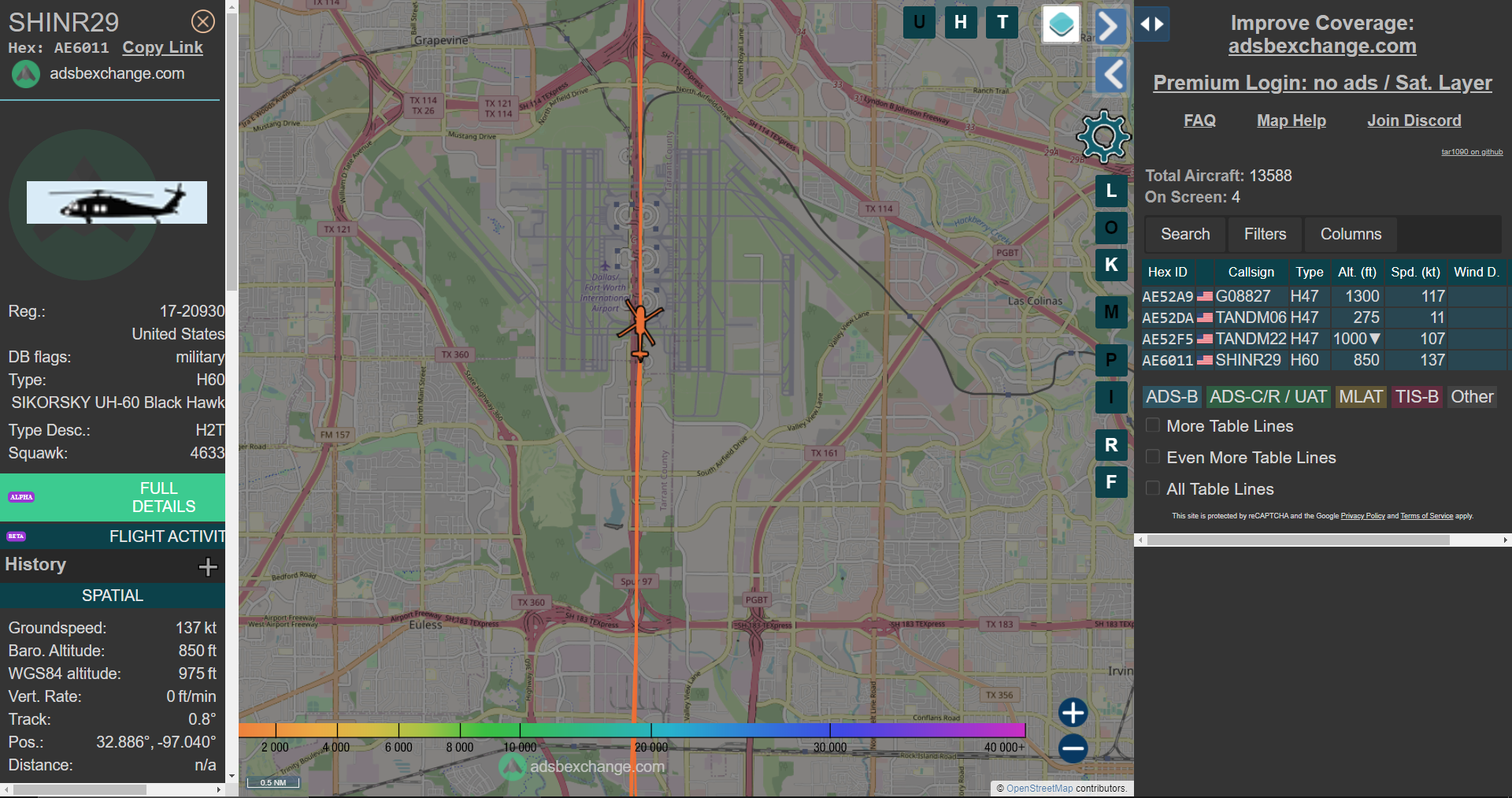Click the adsbexchange logo in info panel
1512x798 pixels.
coord(26,74)
